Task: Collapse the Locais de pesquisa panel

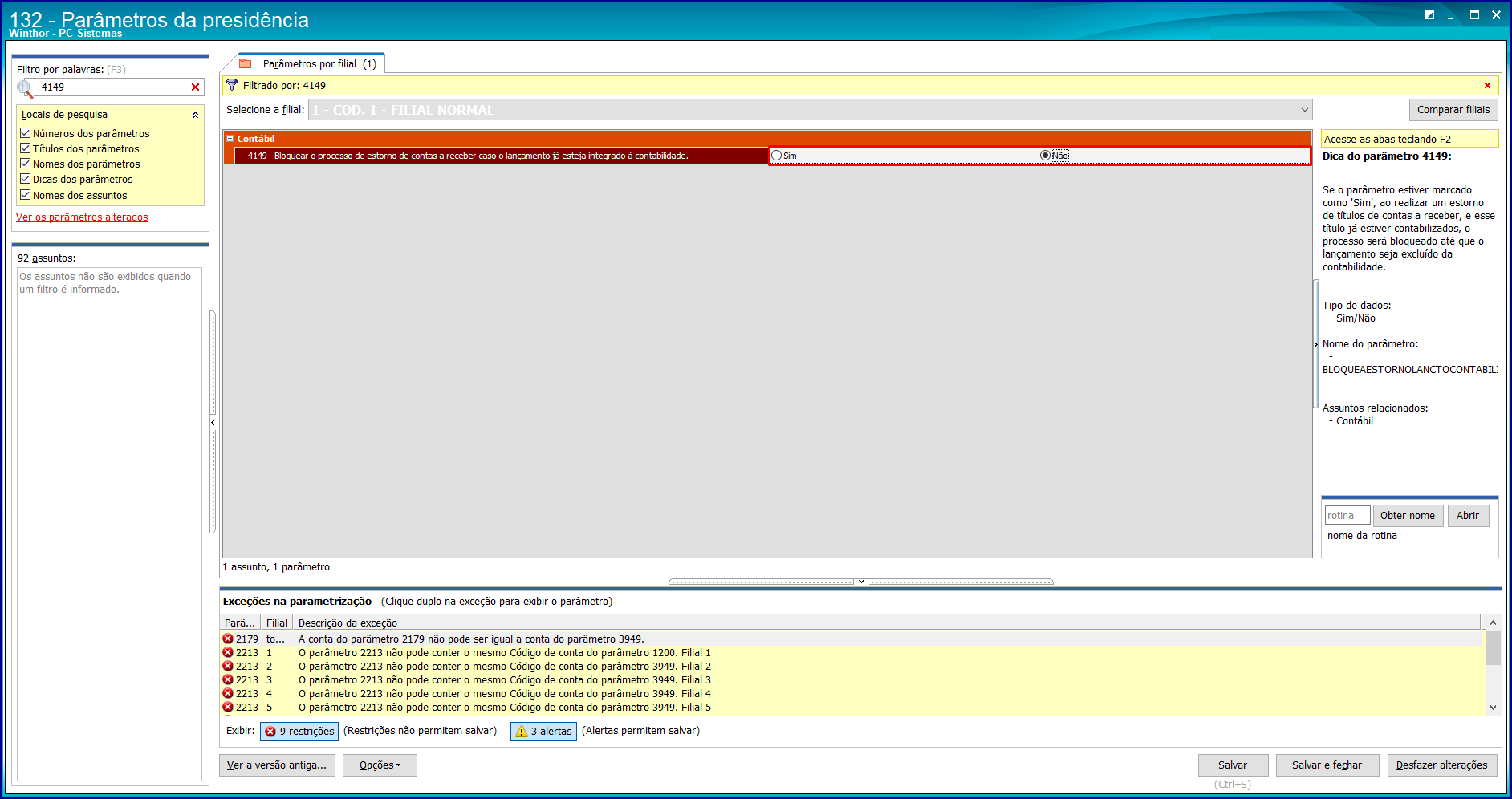Action: (195, 115)
